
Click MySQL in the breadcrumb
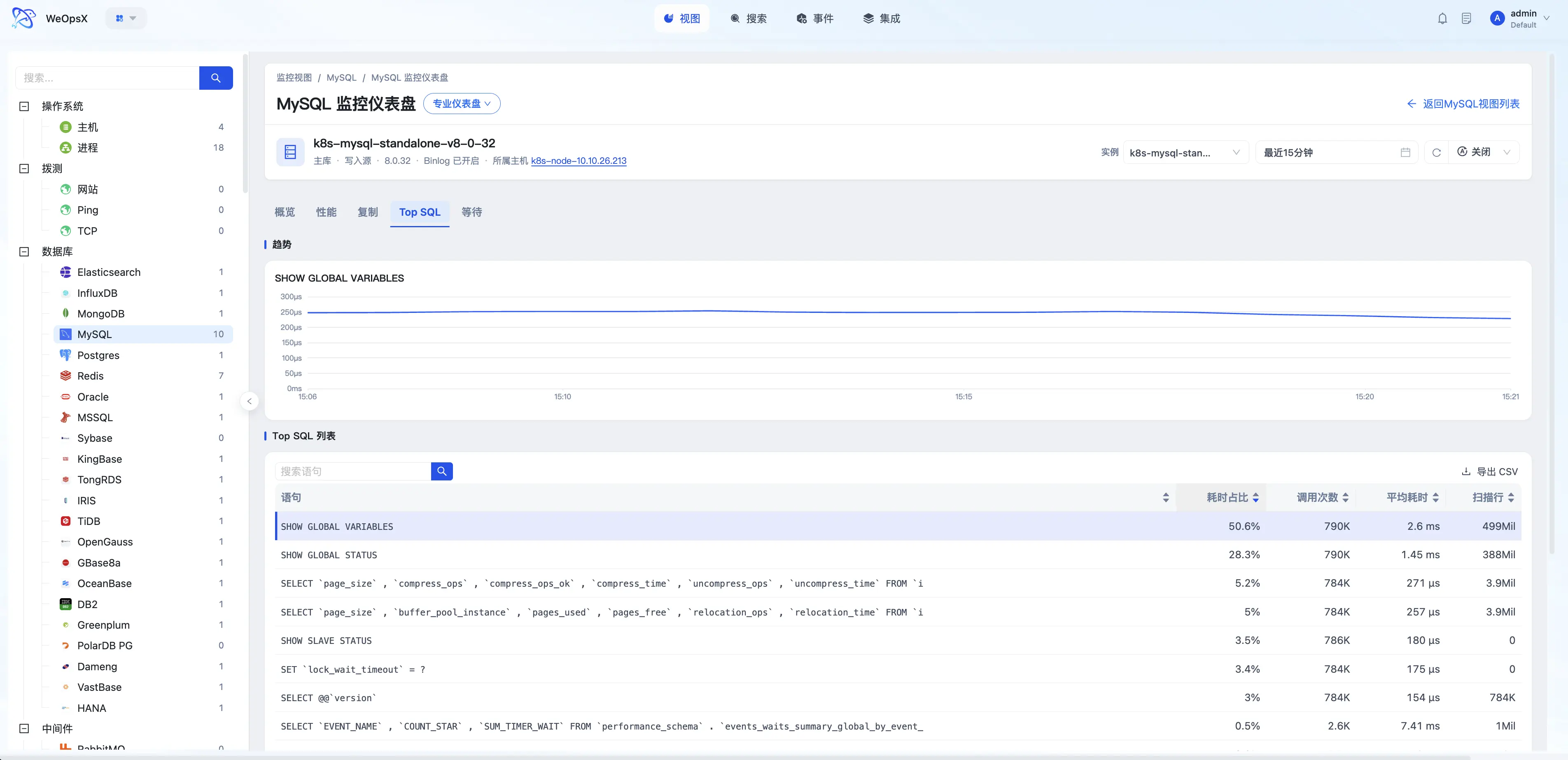click(x=341, y=77)
